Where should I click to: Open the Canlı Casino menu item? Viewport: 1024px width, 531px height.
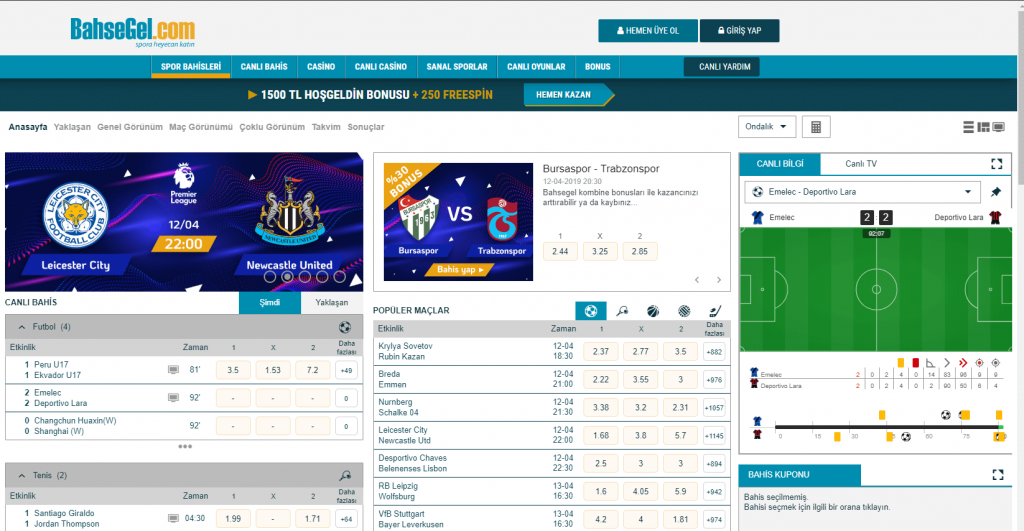tap(380, 67)
